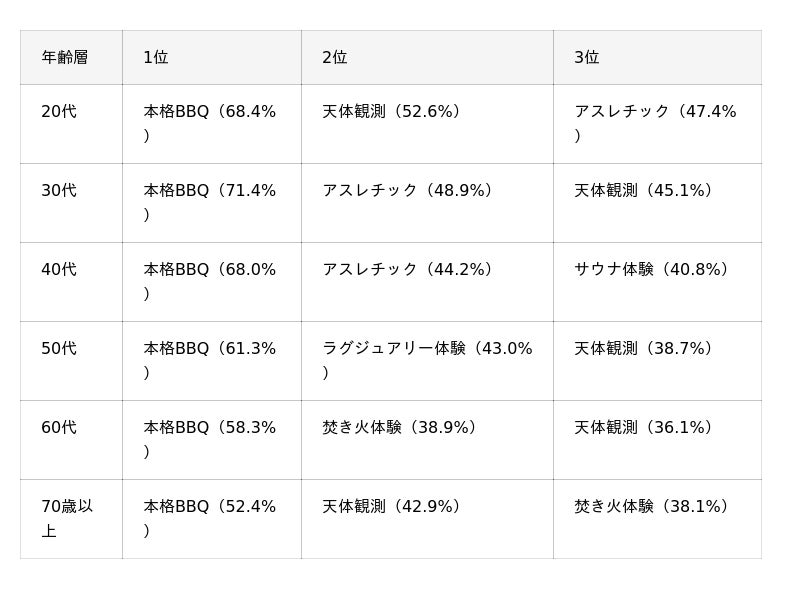Image resolution: width=800 pixels, height=589 pixels.
Task: Select the 本格BBQ（71.4%）cell
Action: point(209,202)
